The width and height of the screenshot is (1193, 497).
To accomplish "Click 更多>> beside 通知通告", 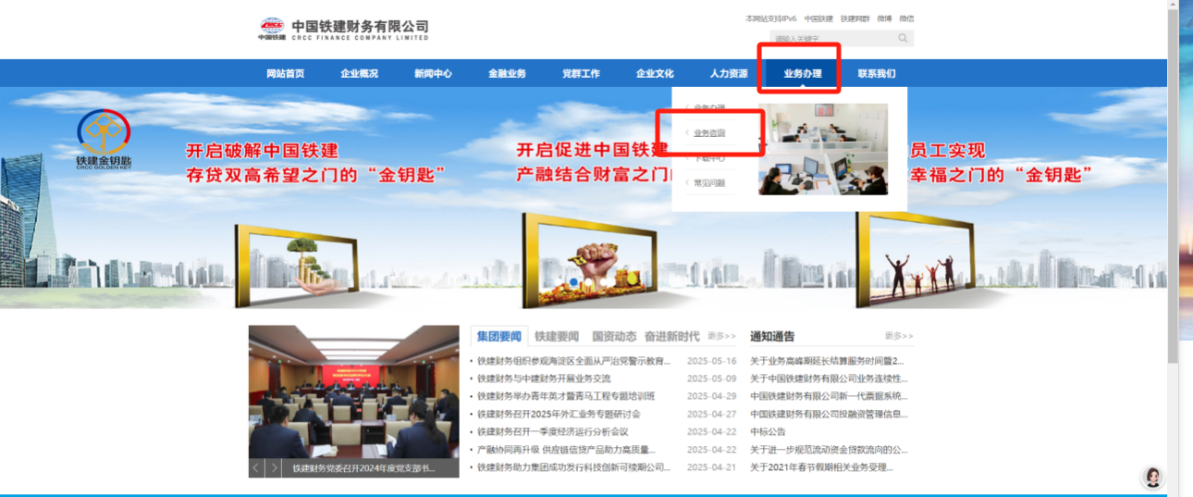I will coord(898,337).
